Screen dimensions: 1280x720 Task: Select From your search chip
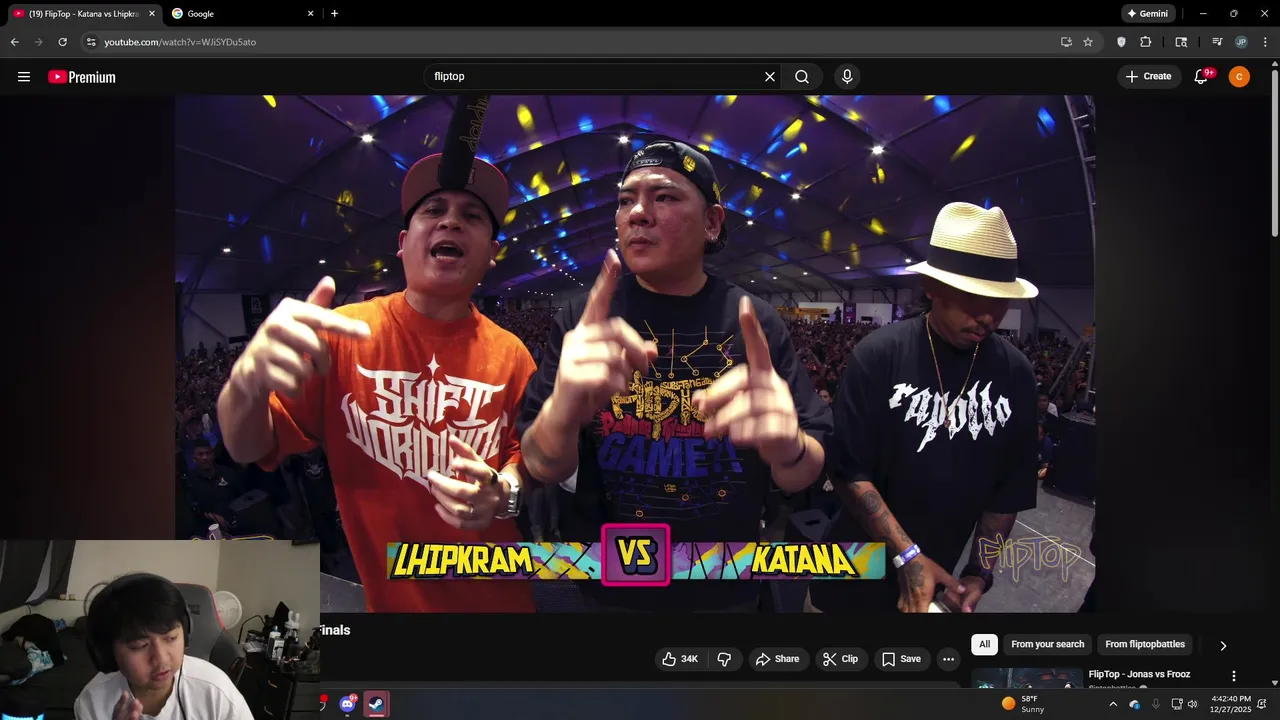click(1047, 645)
